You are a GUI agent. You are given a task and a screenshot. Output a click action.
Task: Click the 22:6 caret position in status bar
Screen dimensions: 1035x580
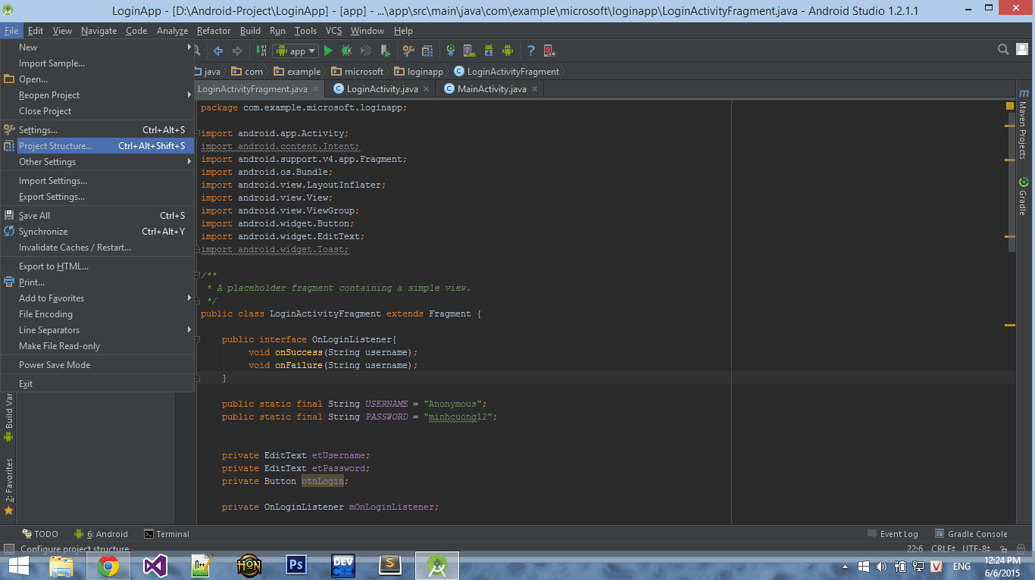[915, 549]
